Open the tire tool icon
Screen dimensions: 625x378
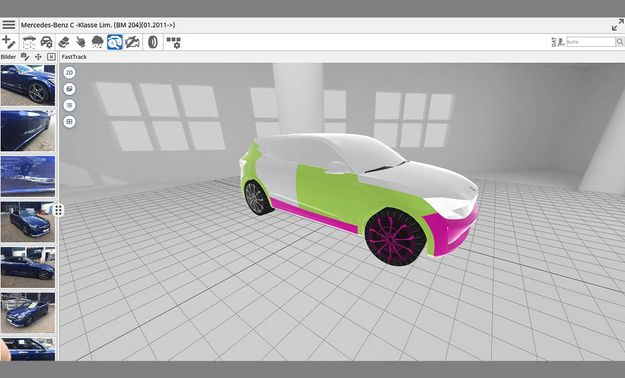[153, 42]
